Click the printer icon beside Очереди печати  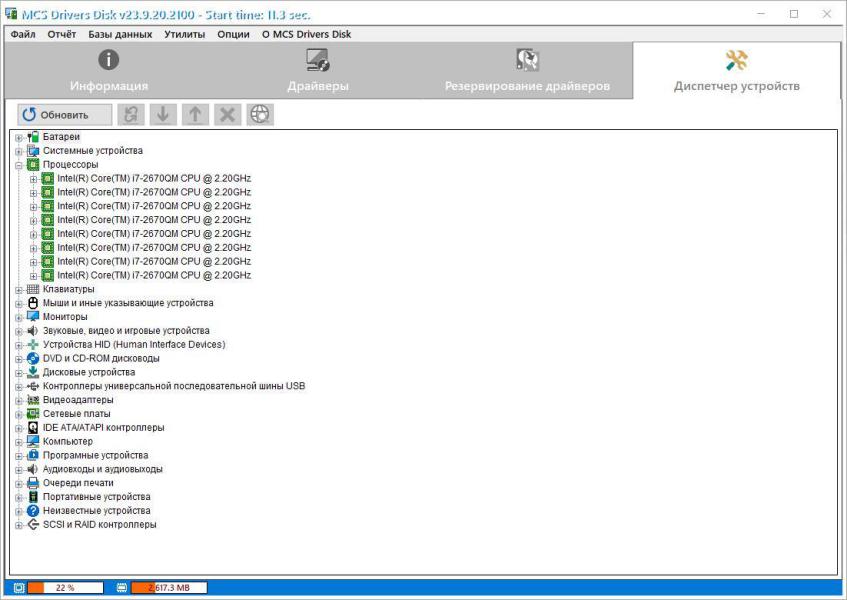coord(33,483)
